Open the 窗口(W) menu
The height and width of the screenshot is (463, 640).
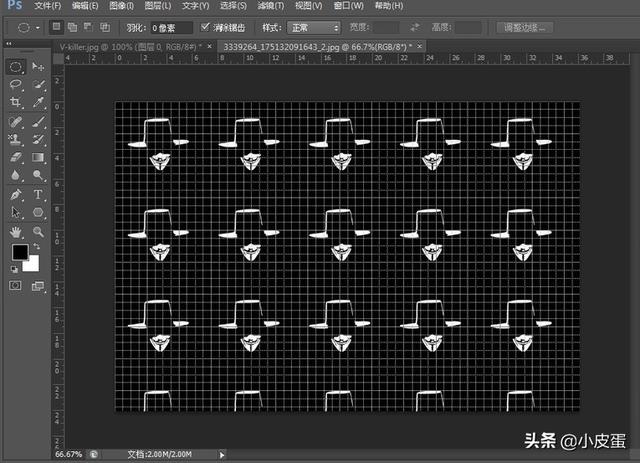click(x=348, y=6)
